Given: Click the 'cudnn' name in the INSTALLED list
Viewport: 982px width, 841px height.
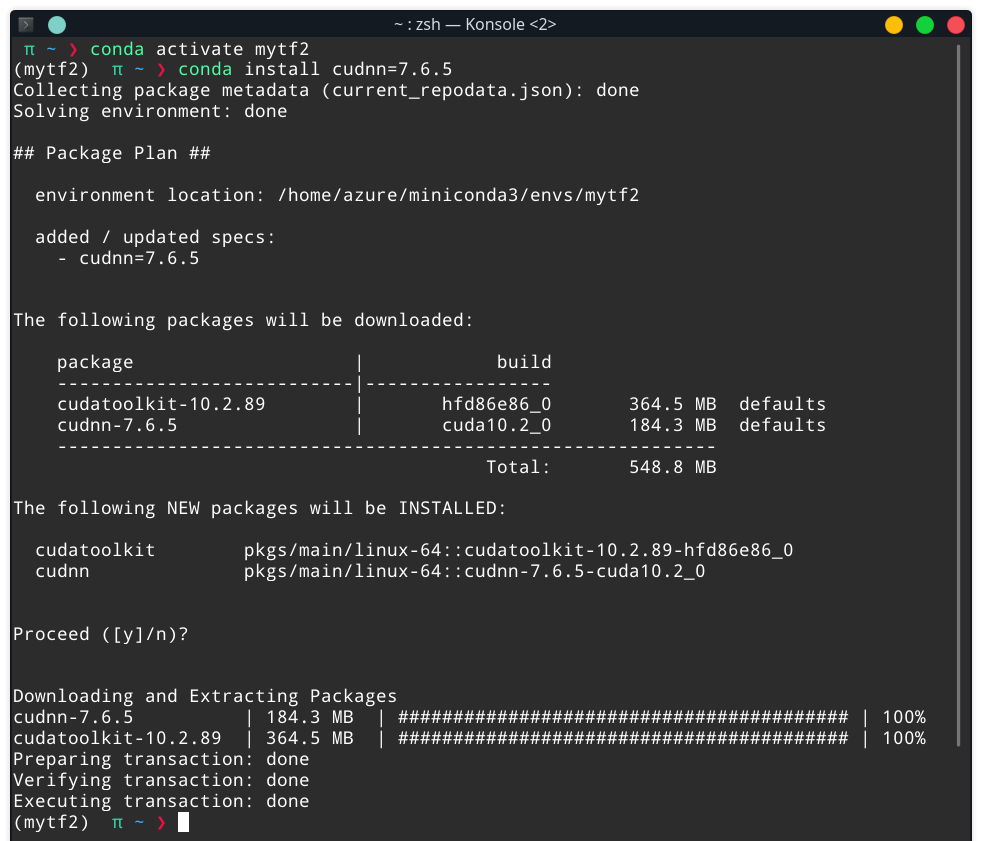Looking at the screenshot, I should tap(62, 572).
